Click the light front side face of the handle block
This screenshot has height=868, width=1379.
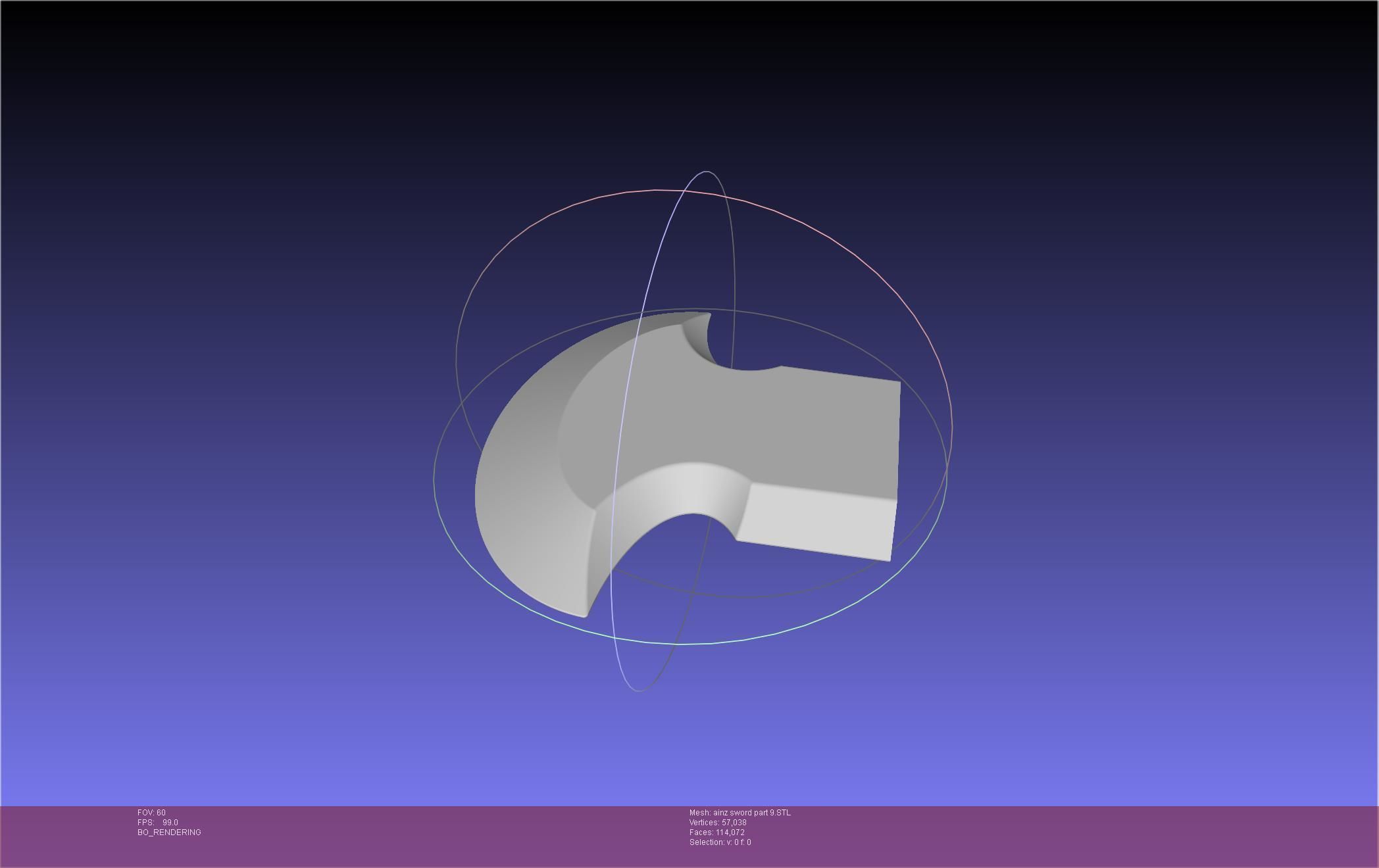[816, 519]
